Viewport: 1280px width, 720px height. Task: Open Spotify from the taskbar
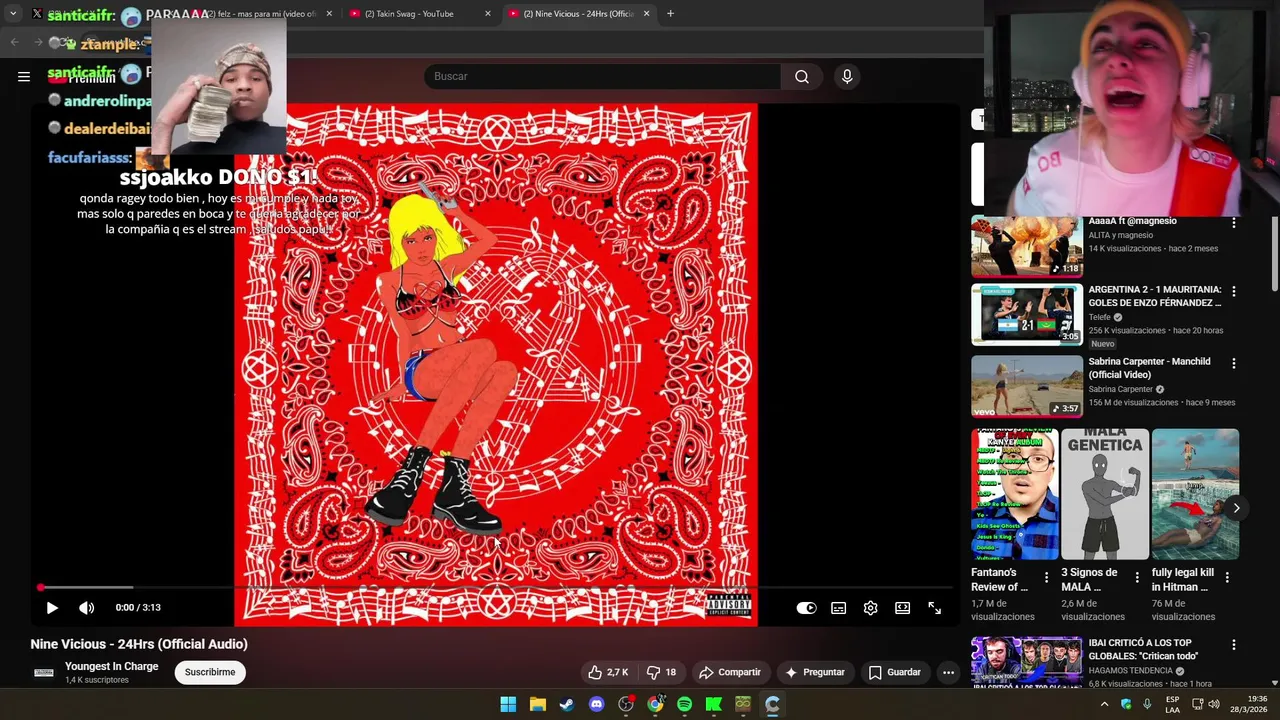coord(684,704)
